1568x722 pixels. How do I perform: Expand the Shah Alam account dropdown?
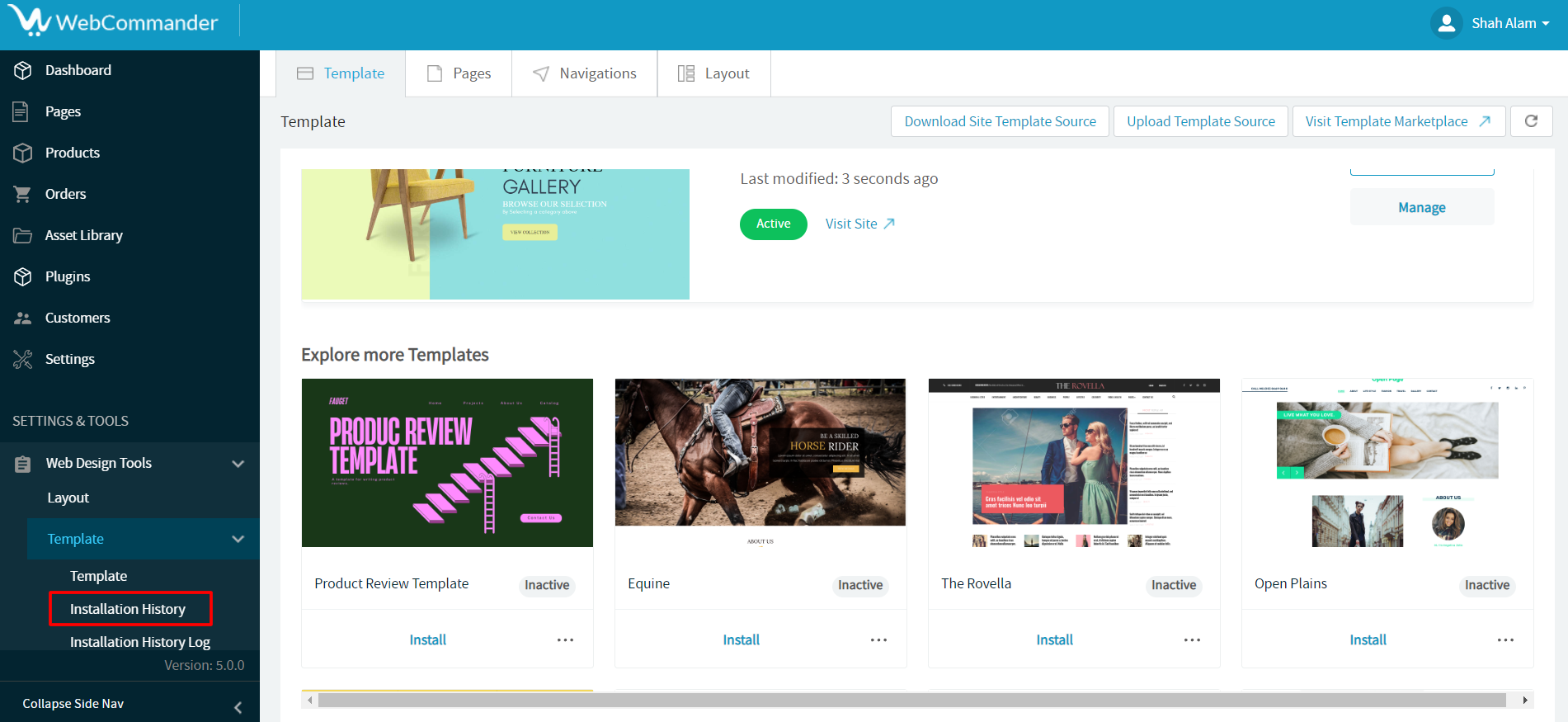pos(1510,23)
